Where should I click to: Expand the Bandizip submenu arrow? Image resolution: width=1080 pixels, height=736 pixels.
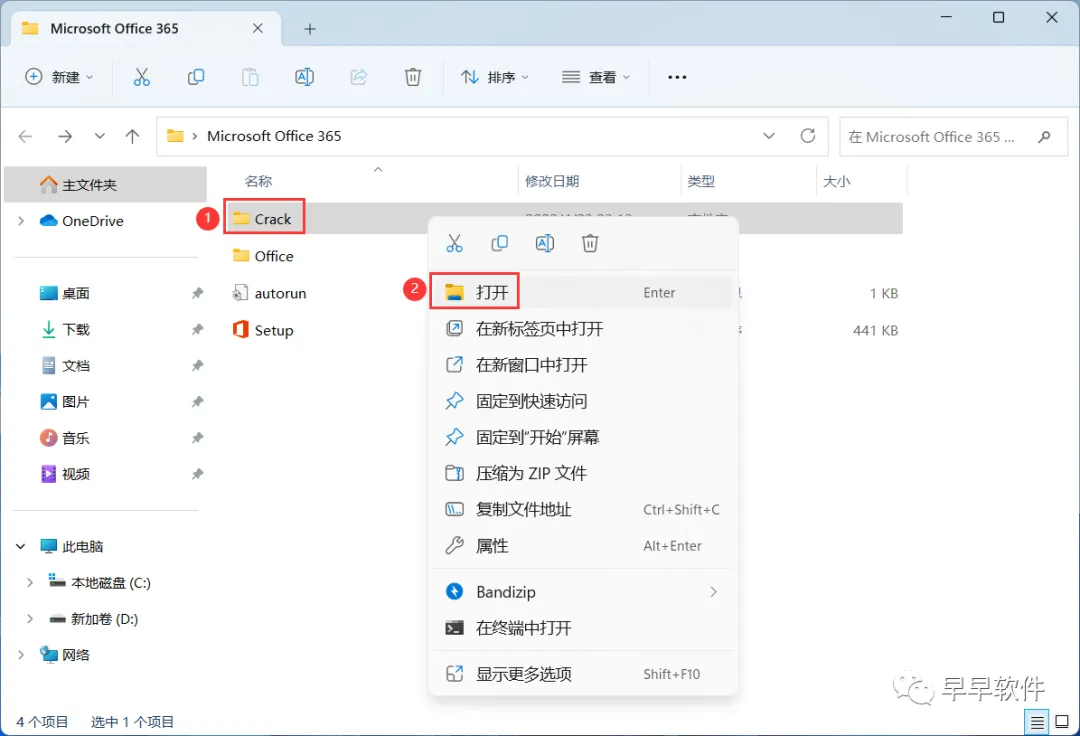tap(713, 592)
